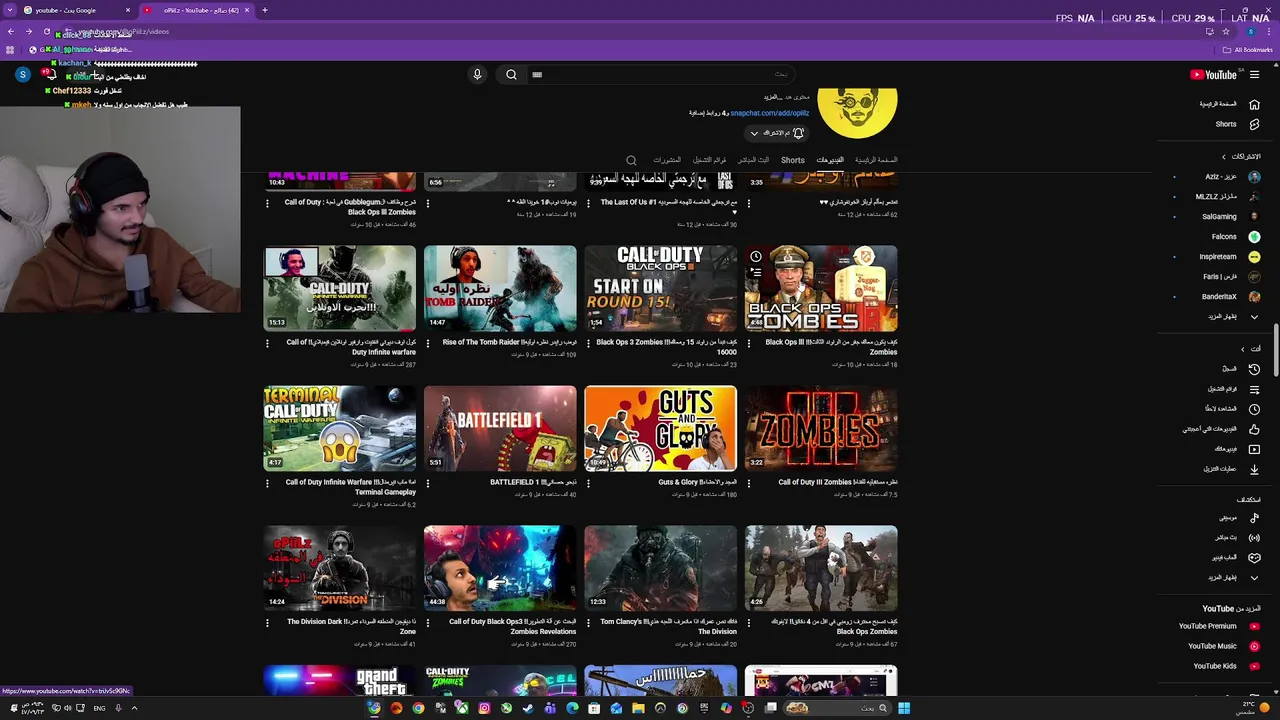Play The Division dark zone thumbnail with 14:24 duration

pos(340,568)
